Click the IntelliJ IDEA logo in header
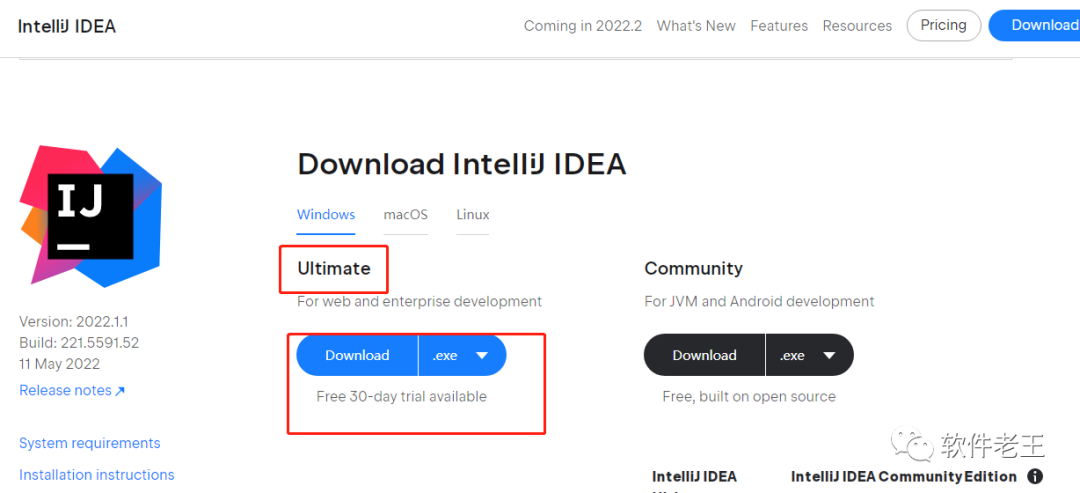Screen dimensions: 1080x493 pos(67,26)
